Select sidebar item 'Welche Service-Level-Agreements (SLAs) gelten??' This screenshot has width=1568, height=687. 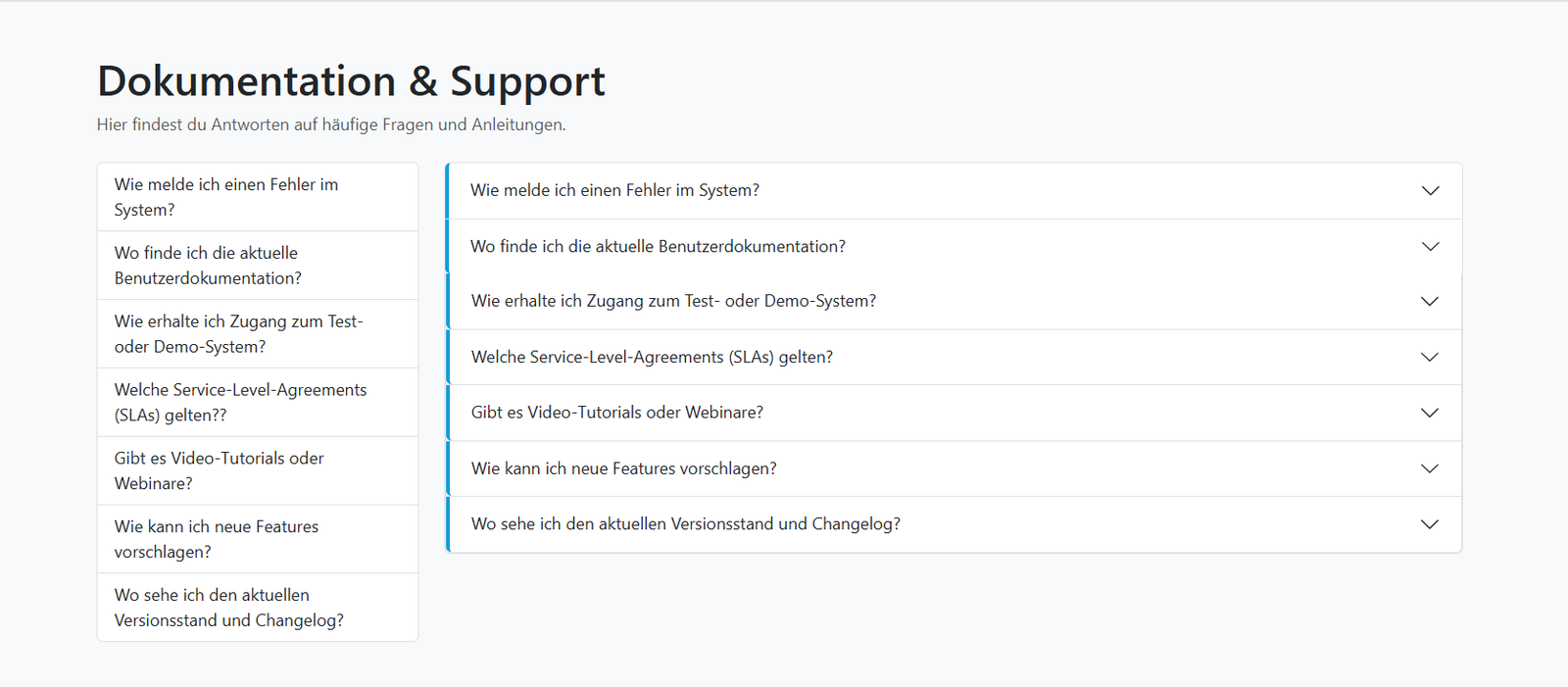[240, 403]
